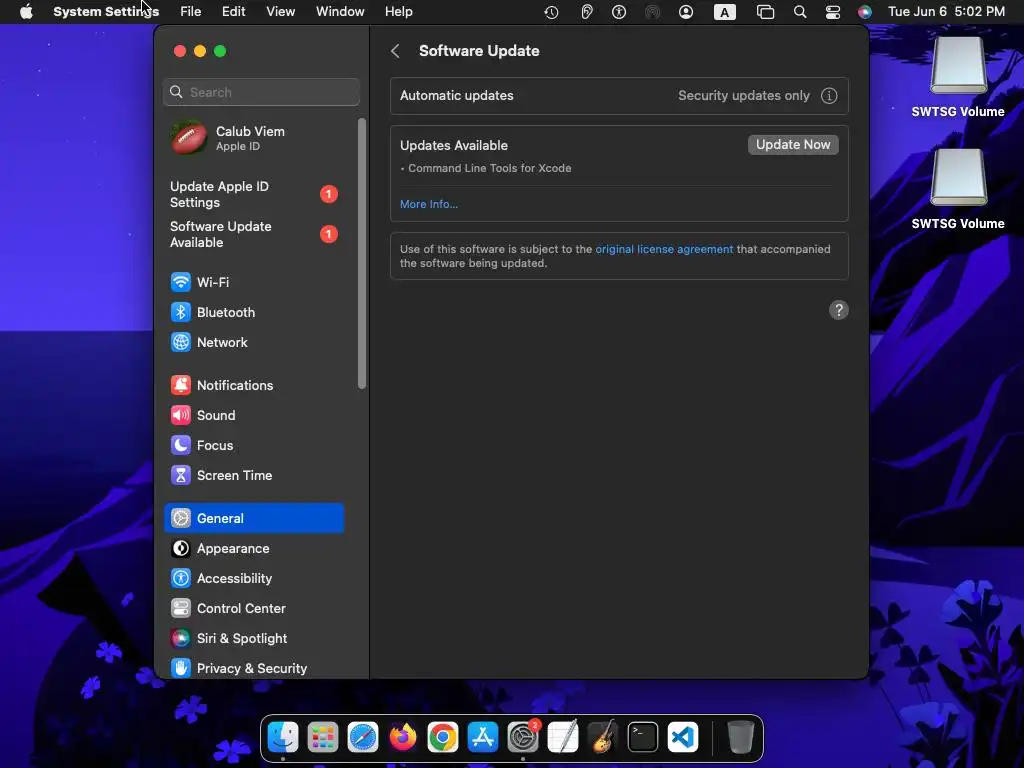
Task: Open Bluetooth settings in sidebar
Action: [253, 312]
